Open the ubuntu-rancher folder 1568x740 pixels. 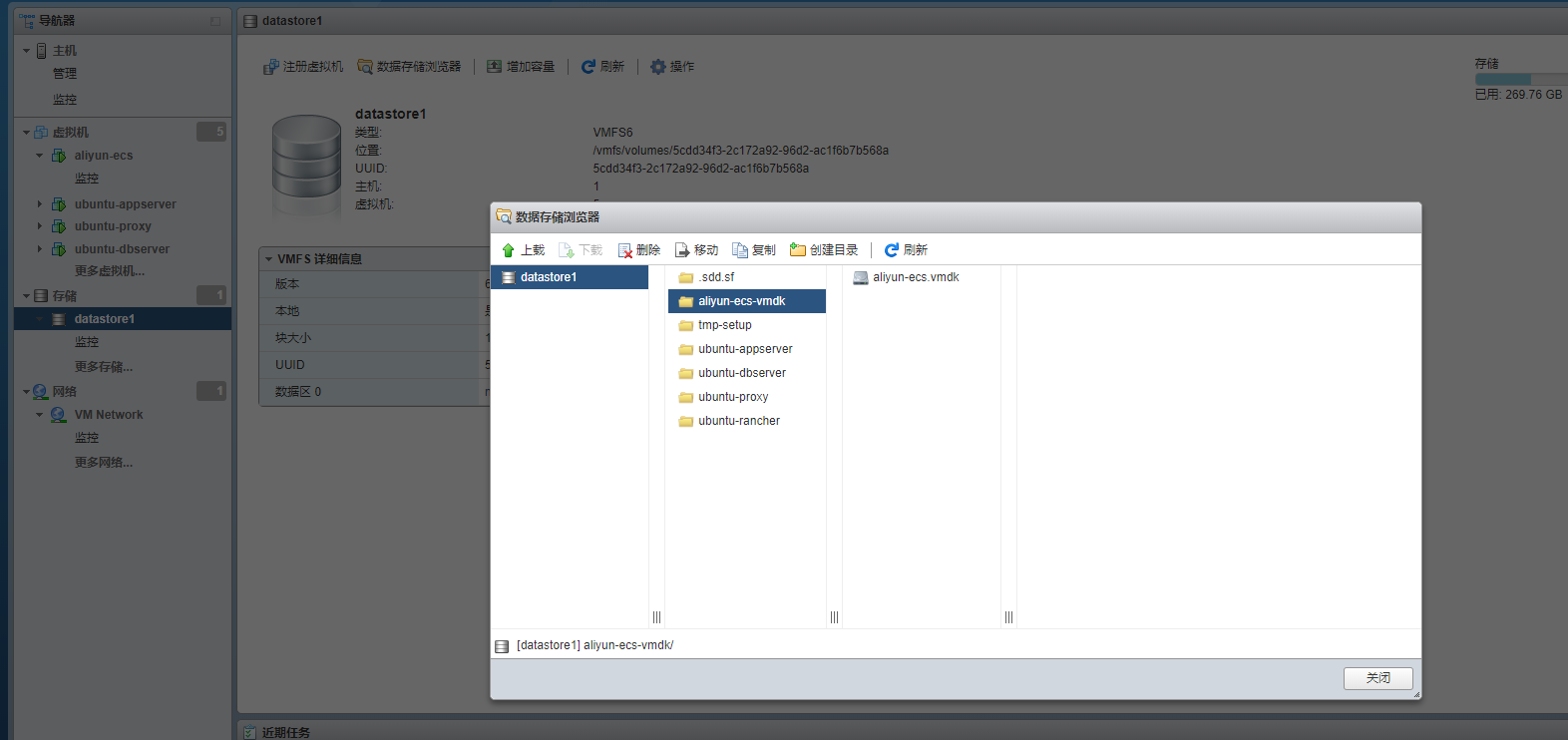point(738,421)
